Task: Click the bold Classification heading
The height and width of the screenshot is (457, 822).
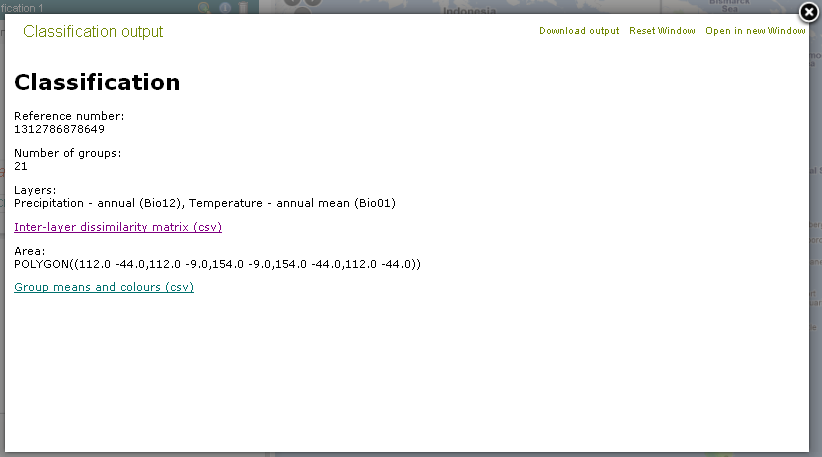Action: coord(97,82)
